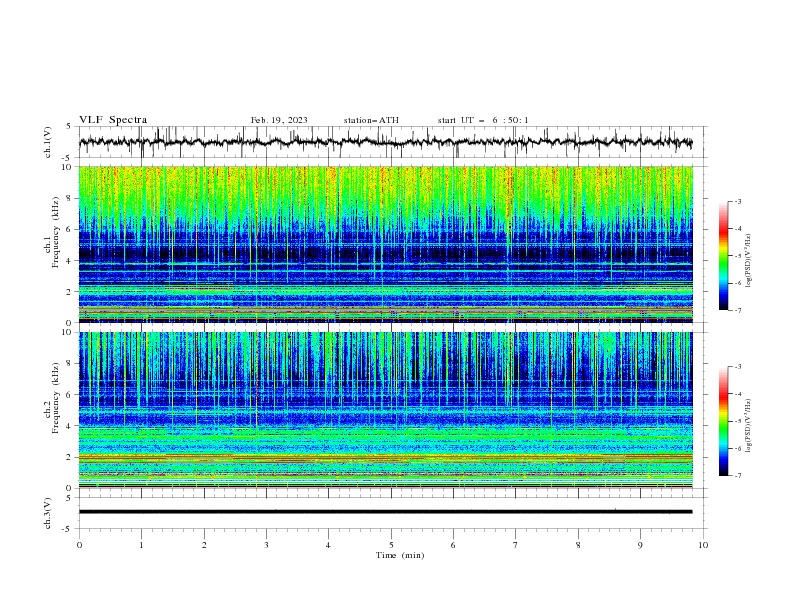Click the time axis tick label '6'
The height and width of the screenshot is (612, 792).
(x=453, y=545)
